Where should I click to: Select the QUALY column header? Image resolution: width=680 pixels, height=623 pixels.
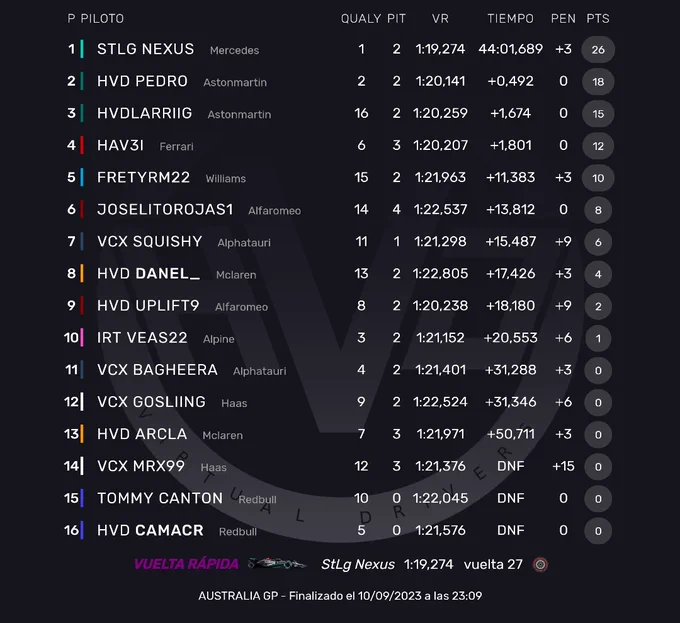pos(361,19)
